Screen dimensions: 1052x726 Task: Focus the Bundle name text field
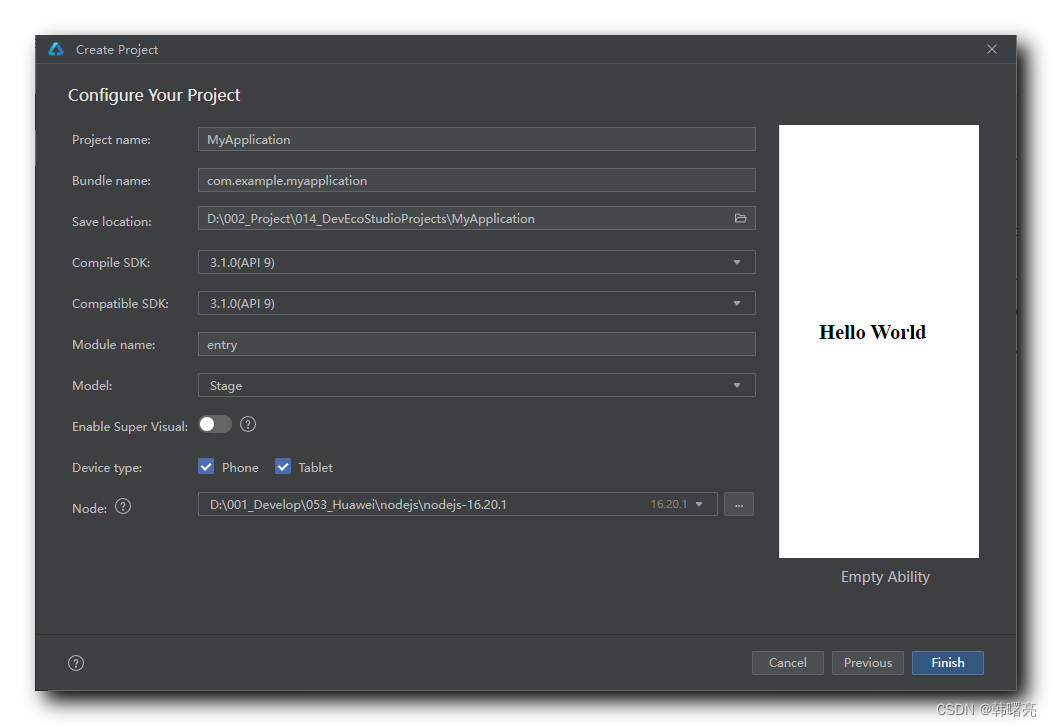point(476,180)
